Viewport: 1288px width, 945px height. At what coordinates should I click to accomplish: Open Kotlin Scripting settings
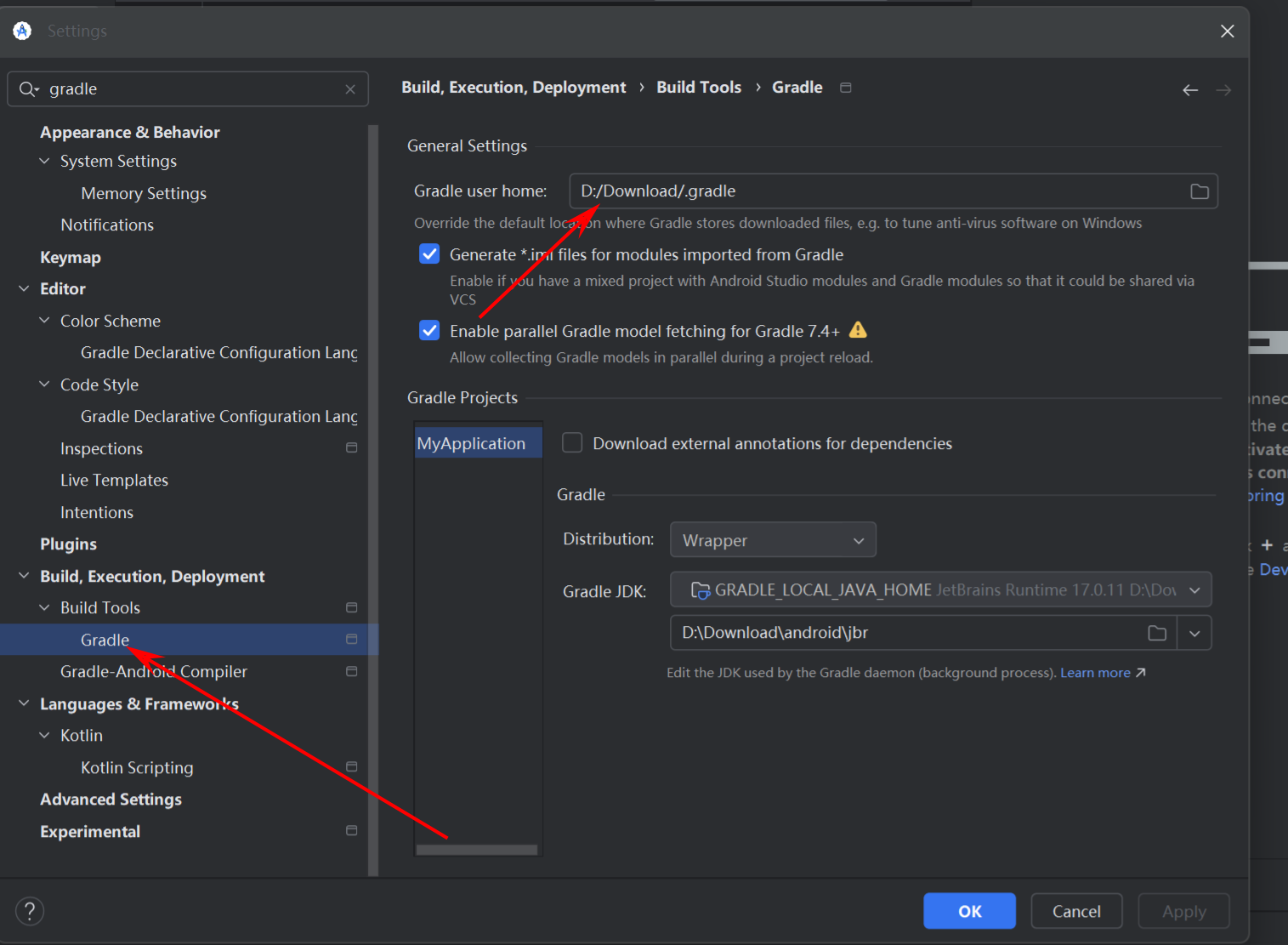tap(137, 767)
